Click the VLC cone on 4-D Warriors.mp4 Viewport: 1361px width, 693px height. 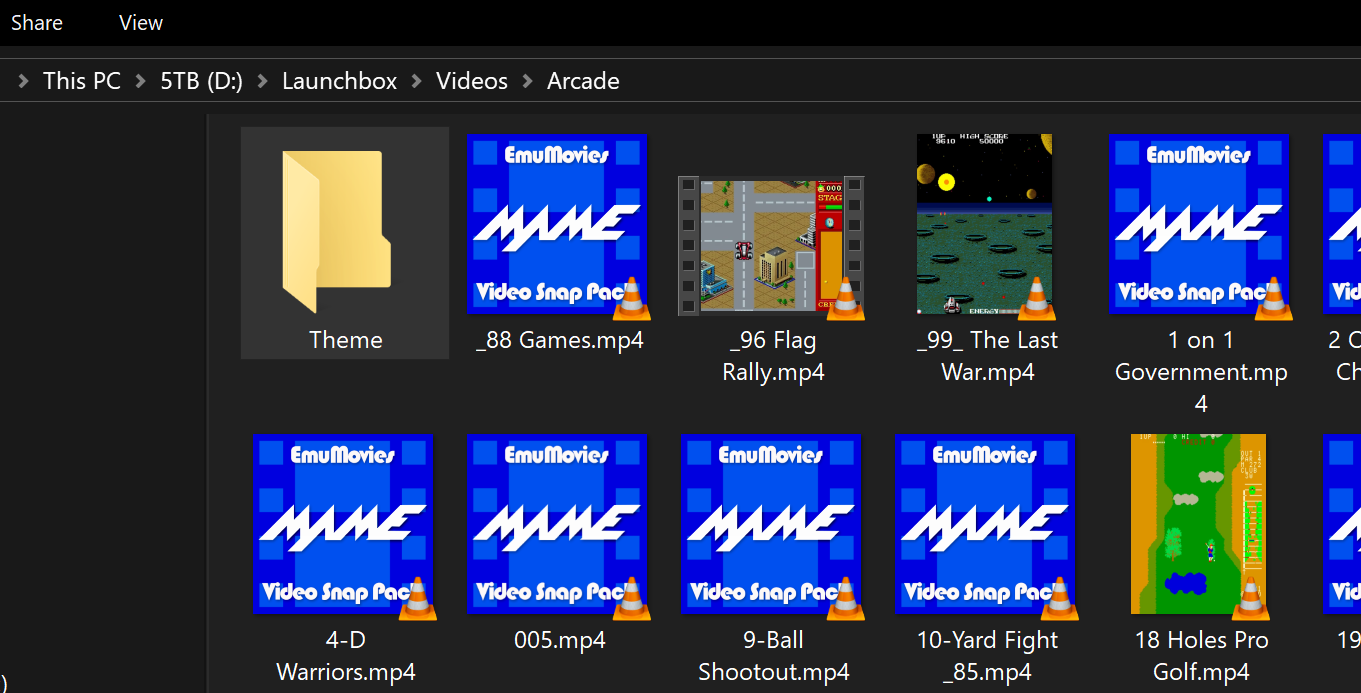coord(417,598)
